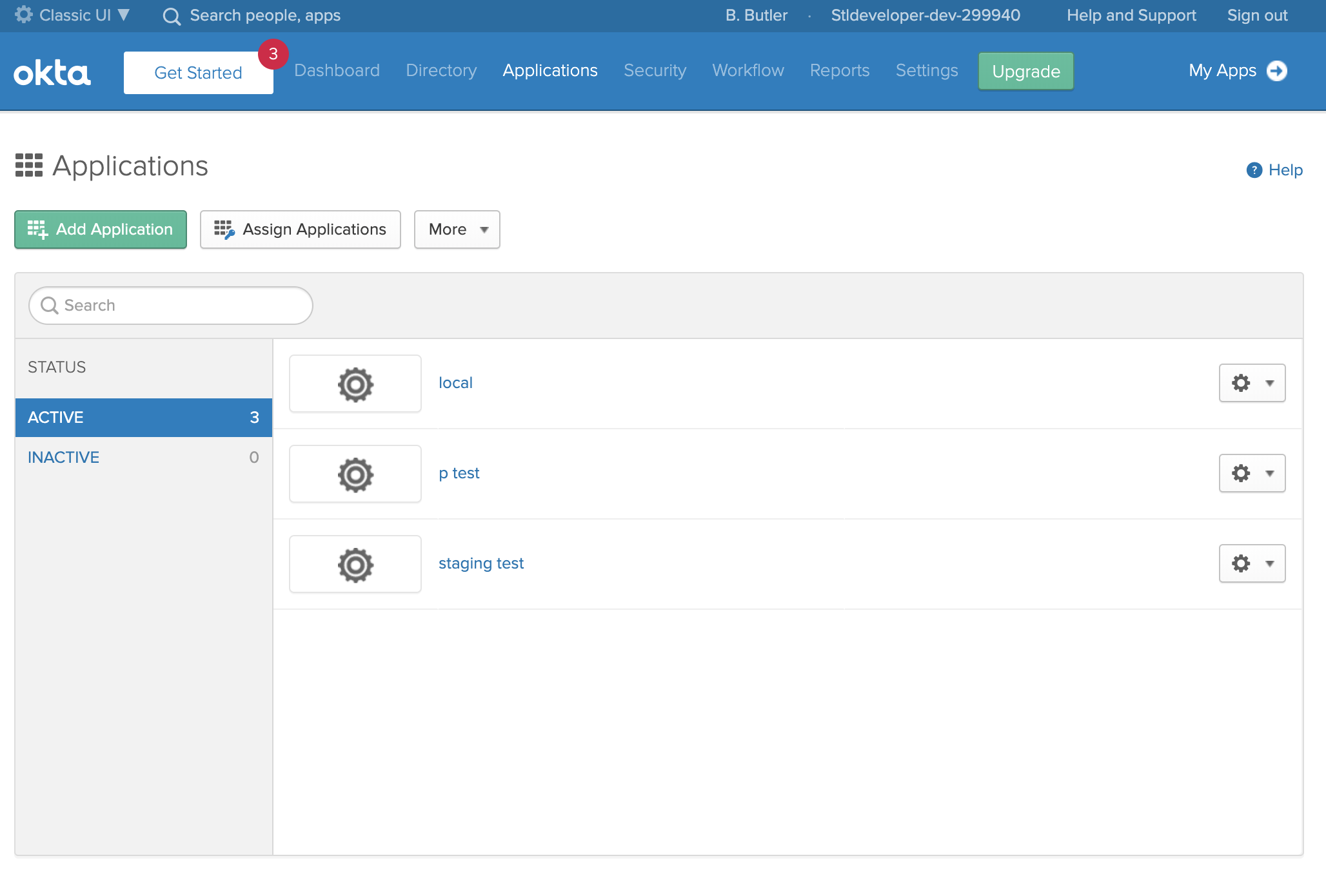The width and height of the screenshot is (1326, 896).
Task: Filter by INACTIVE status
Action: click(144, 458)
